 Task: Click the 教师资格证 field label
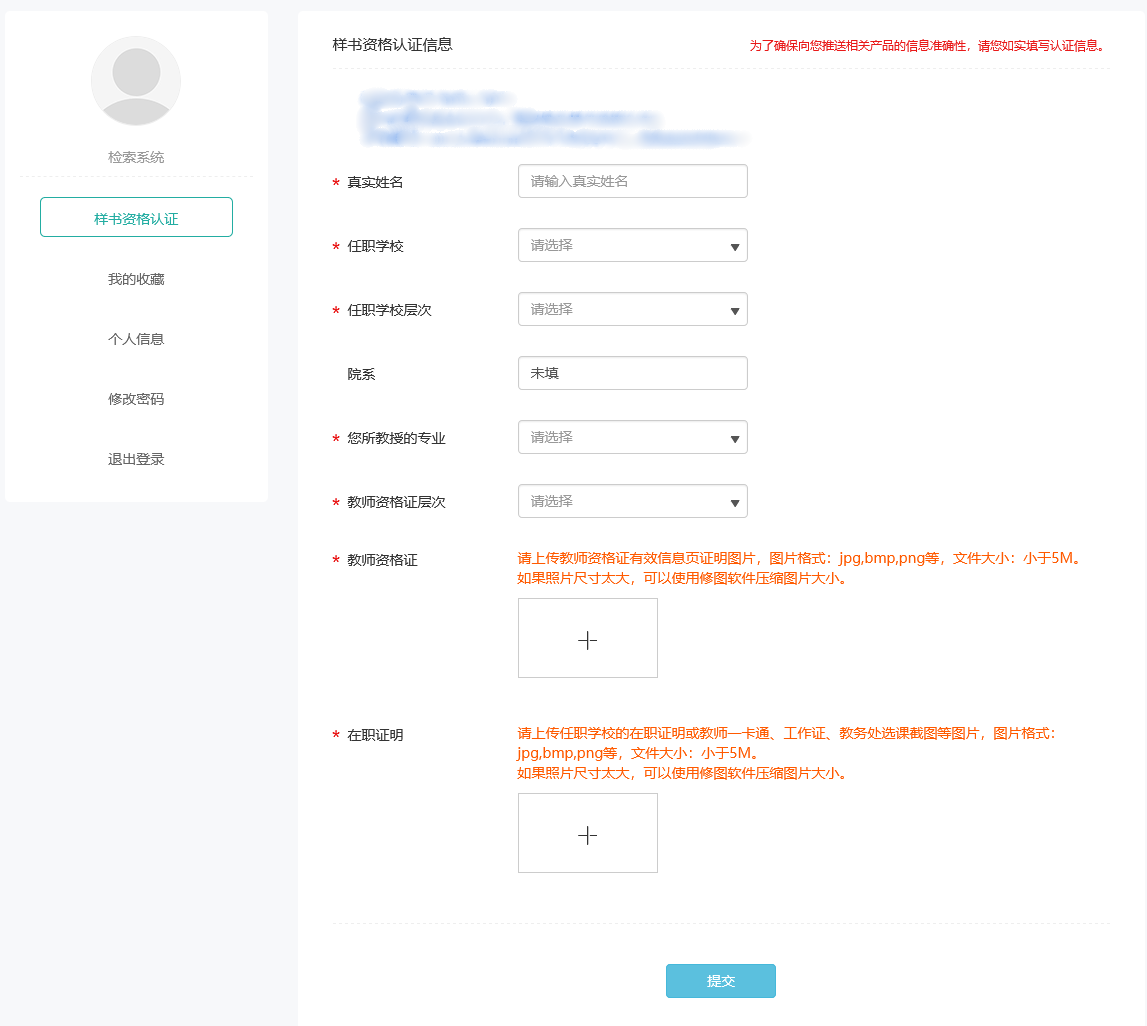coord(382,561)
